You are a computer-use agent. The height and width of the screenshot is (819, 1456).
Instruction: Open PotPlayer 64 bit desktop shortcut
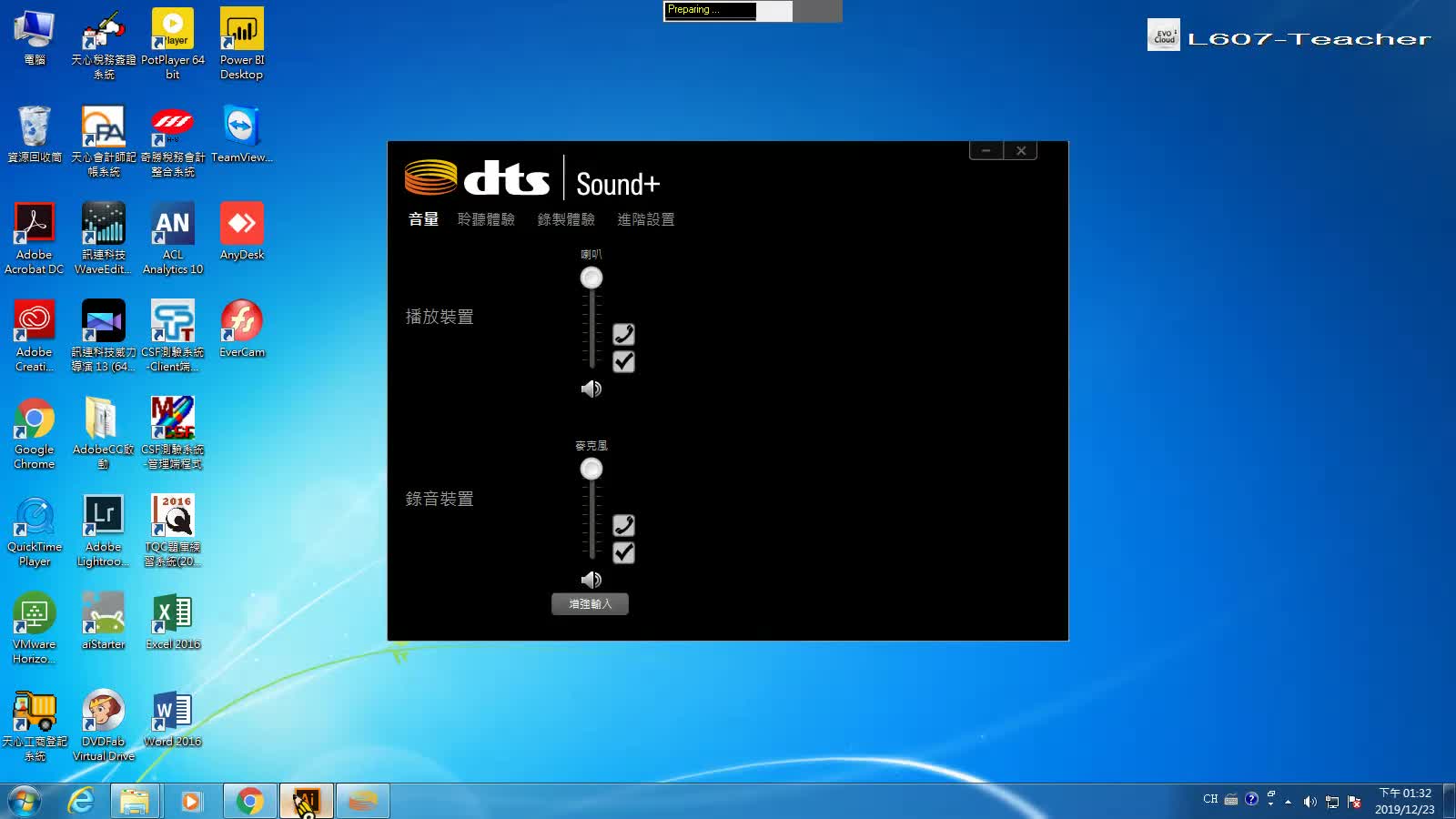tap(173, 44)
